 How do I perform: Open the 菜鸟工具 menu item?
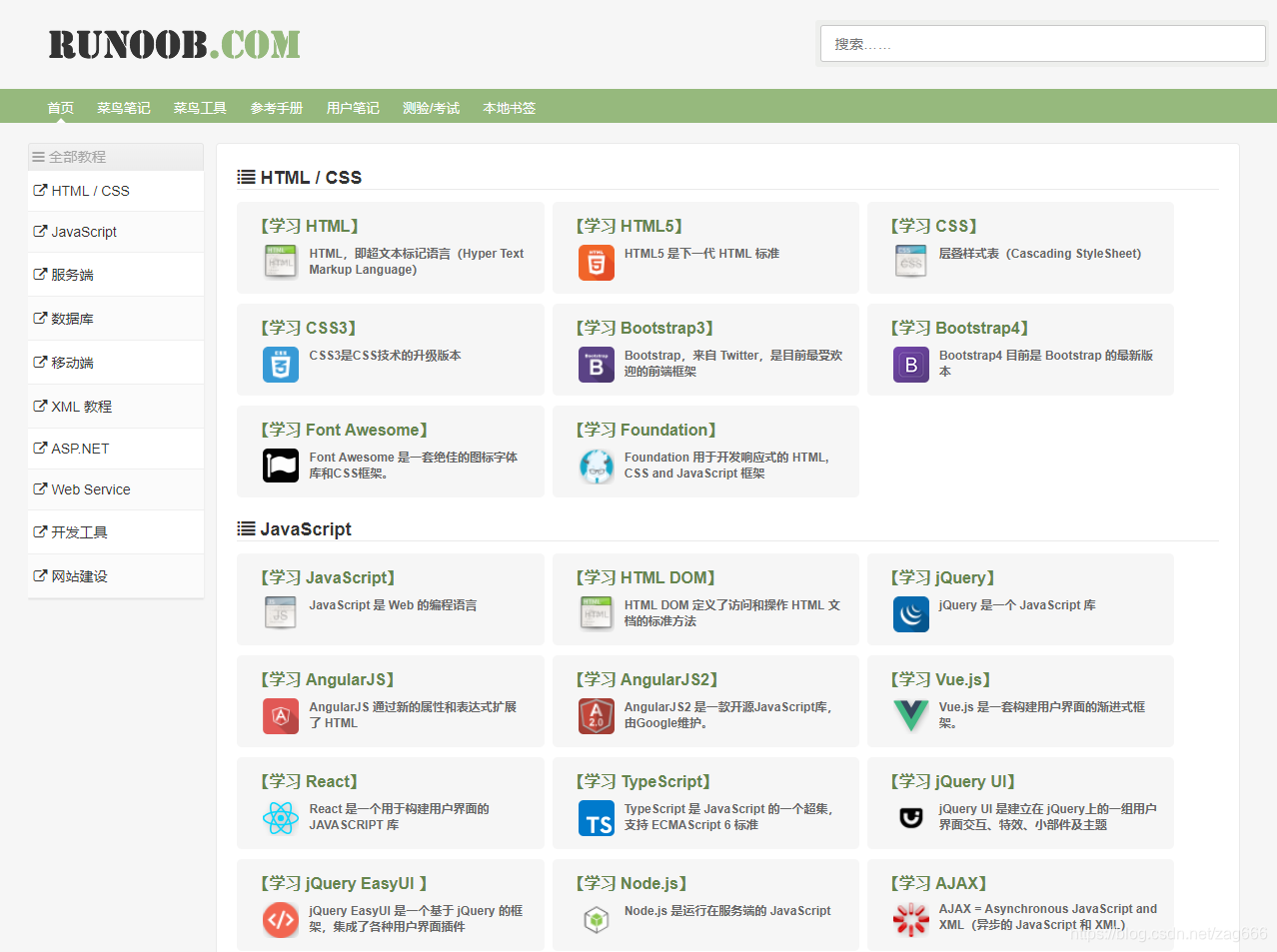[200, 108]
